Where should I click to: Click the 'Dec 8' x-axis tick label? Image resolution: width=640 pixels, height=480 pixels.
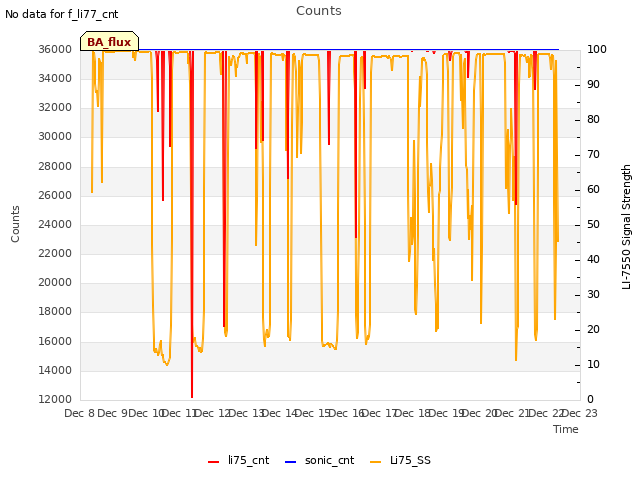[80, 413]
